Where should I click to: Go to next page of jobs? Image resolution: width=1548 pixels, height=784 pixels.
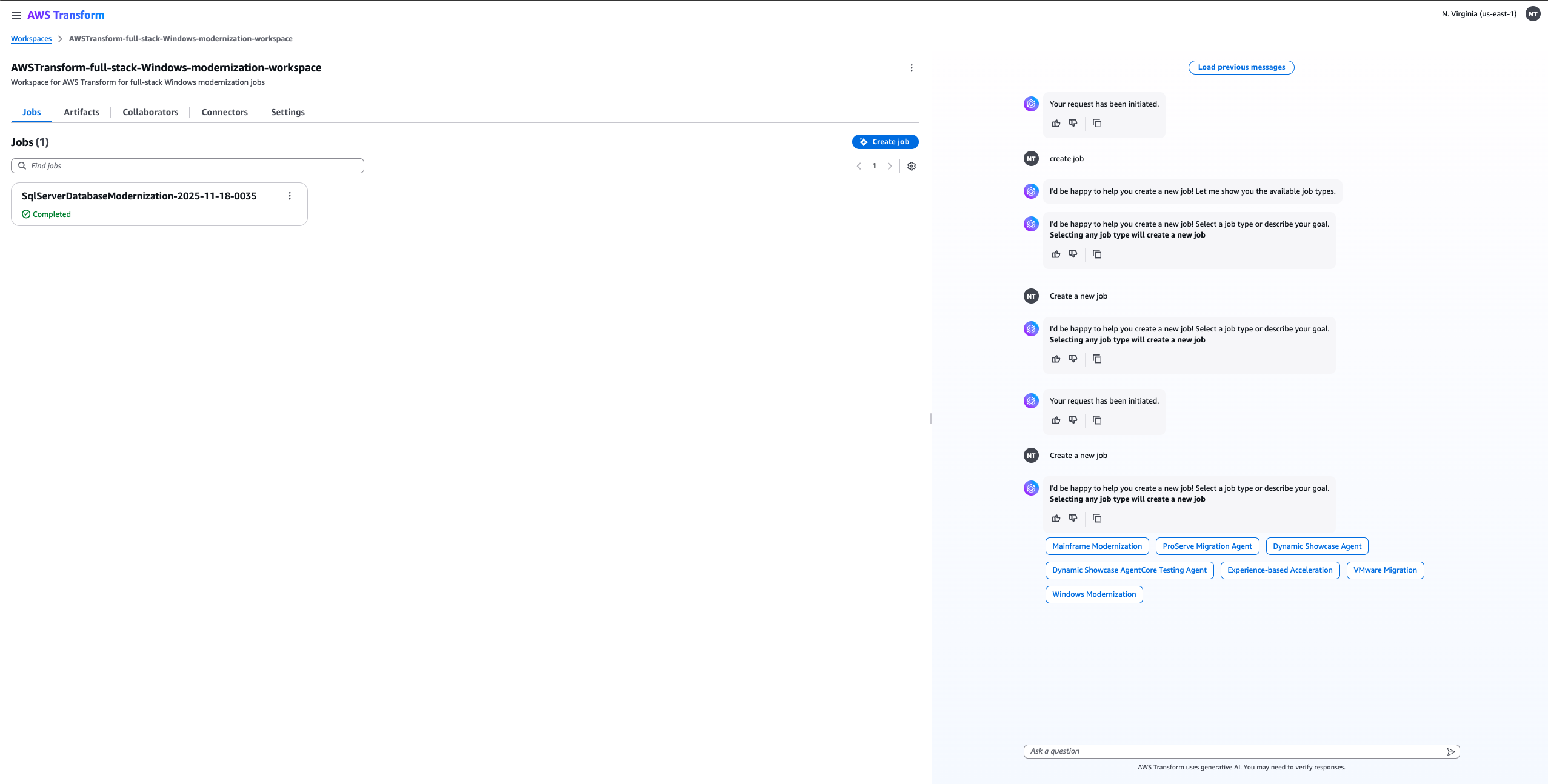pyautogui.click(x=889, y=166)
